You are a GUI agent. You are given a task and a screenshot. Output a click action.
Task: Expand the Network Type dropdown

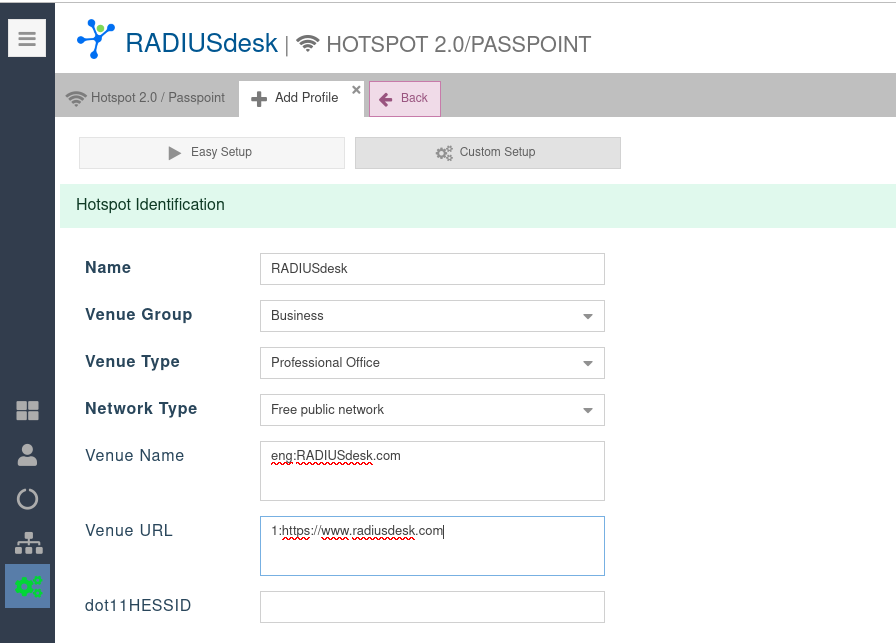pos(587,410)
